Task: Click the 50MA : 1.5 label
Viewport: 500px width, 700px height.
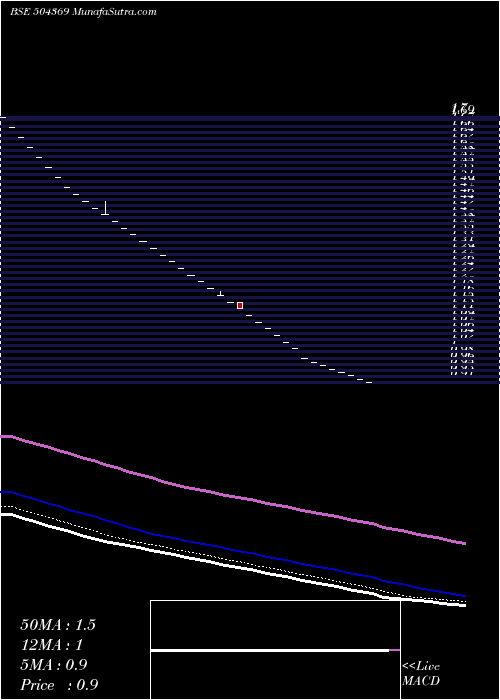Action: tap(58, 625)
